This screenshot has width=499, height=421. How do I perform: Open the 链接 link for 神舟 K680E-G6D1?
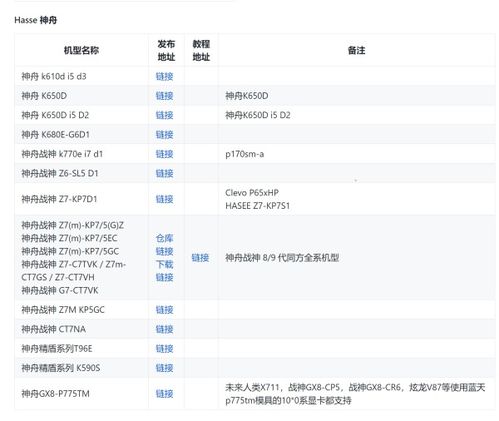(164, 134)
